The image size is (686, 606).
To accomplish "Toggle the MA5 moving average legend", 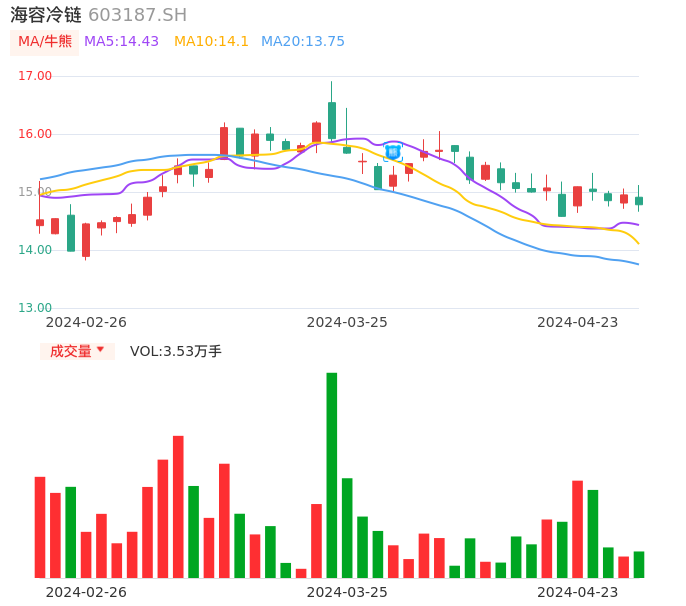I will pos(121,42).
